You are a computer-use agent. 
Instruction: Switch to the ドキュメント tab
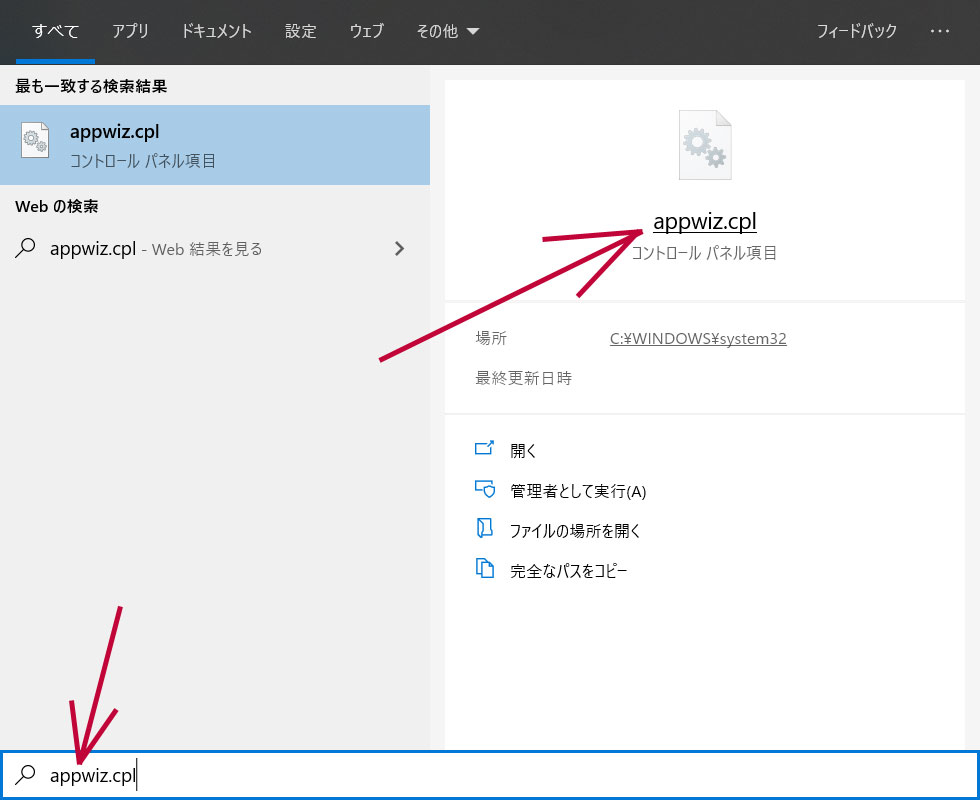point(216,31)
